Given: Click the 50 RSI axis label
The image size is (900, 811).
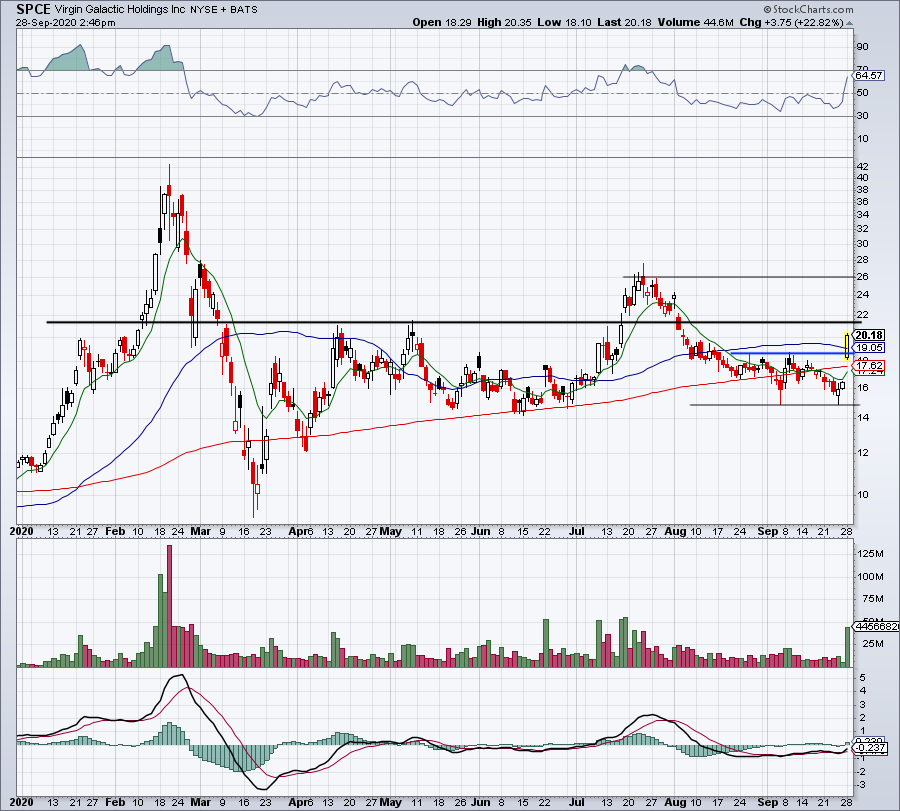Looking at the screenshot, I should click(x=862, y=92).
